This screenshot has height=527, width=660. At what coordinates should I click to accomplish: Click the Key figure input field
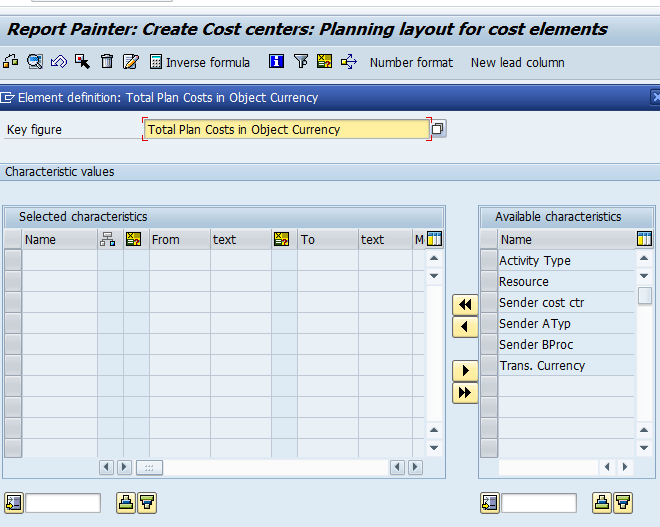(286, 129)
